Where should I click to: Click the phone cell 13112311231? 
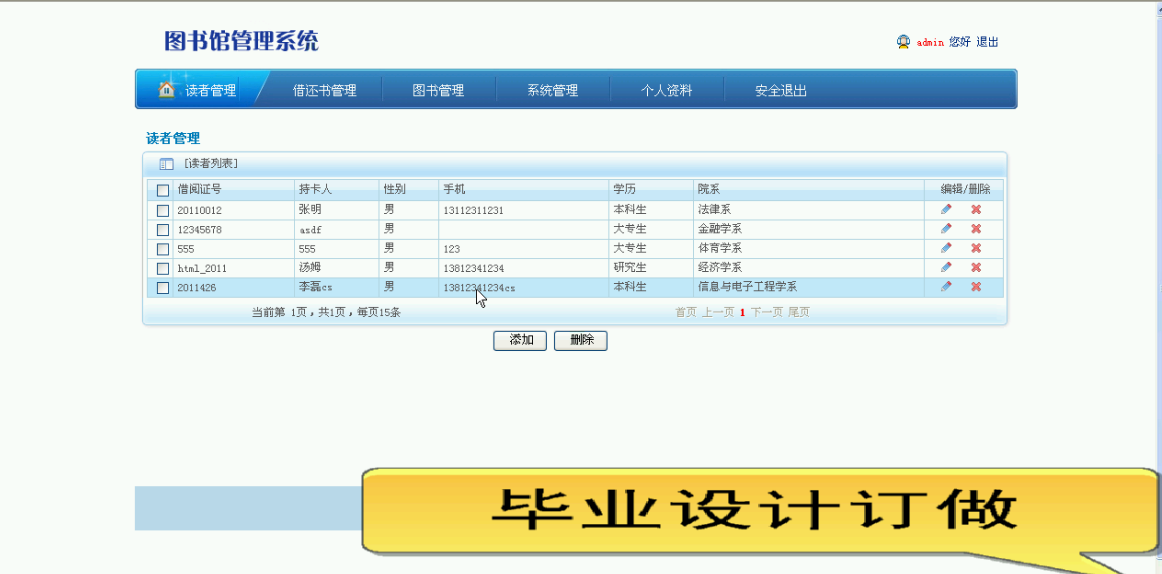[474, 210]
